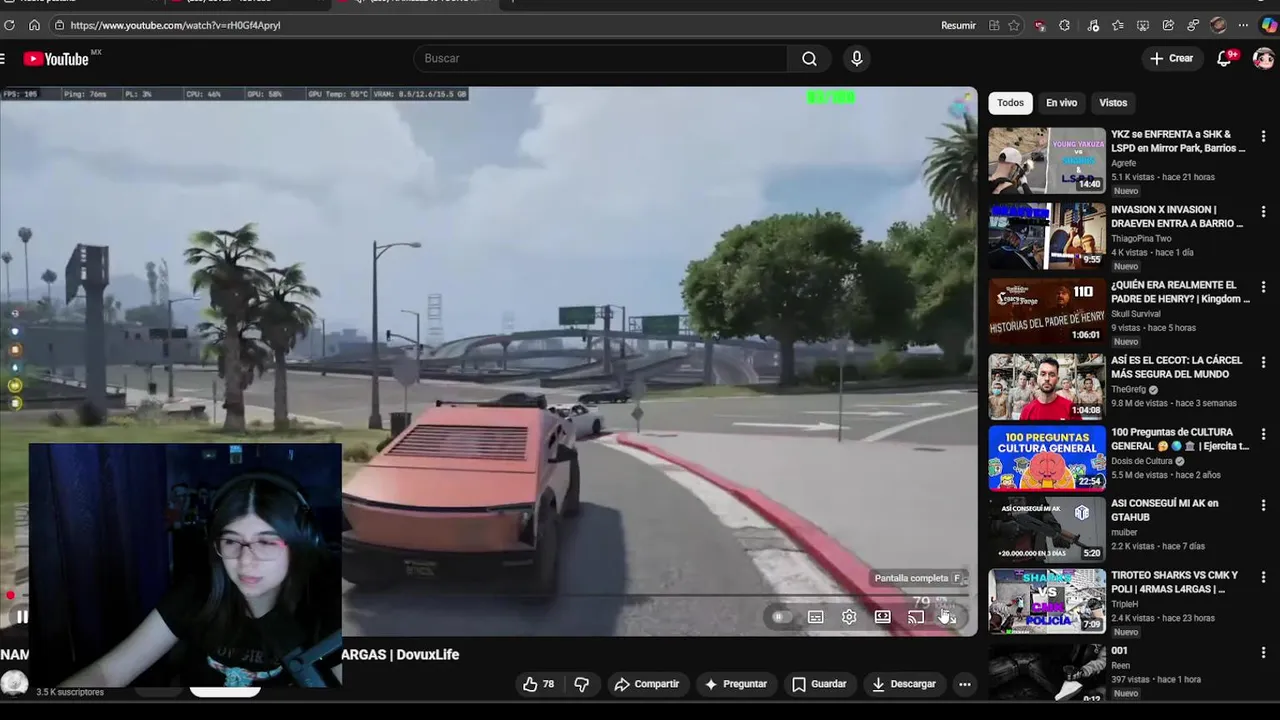The width and height of the screenshot is (1280, 720).
Task: Open options menu for TIROTEO SHARKS VS CMK video
Action: coord(1264,578)
